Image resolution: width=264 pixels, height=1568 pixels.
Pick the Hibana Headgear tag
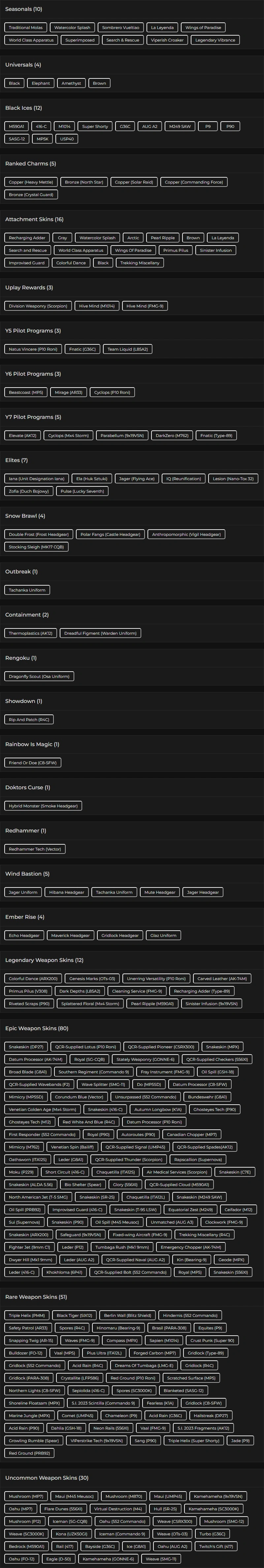click(x=66, y=892)
